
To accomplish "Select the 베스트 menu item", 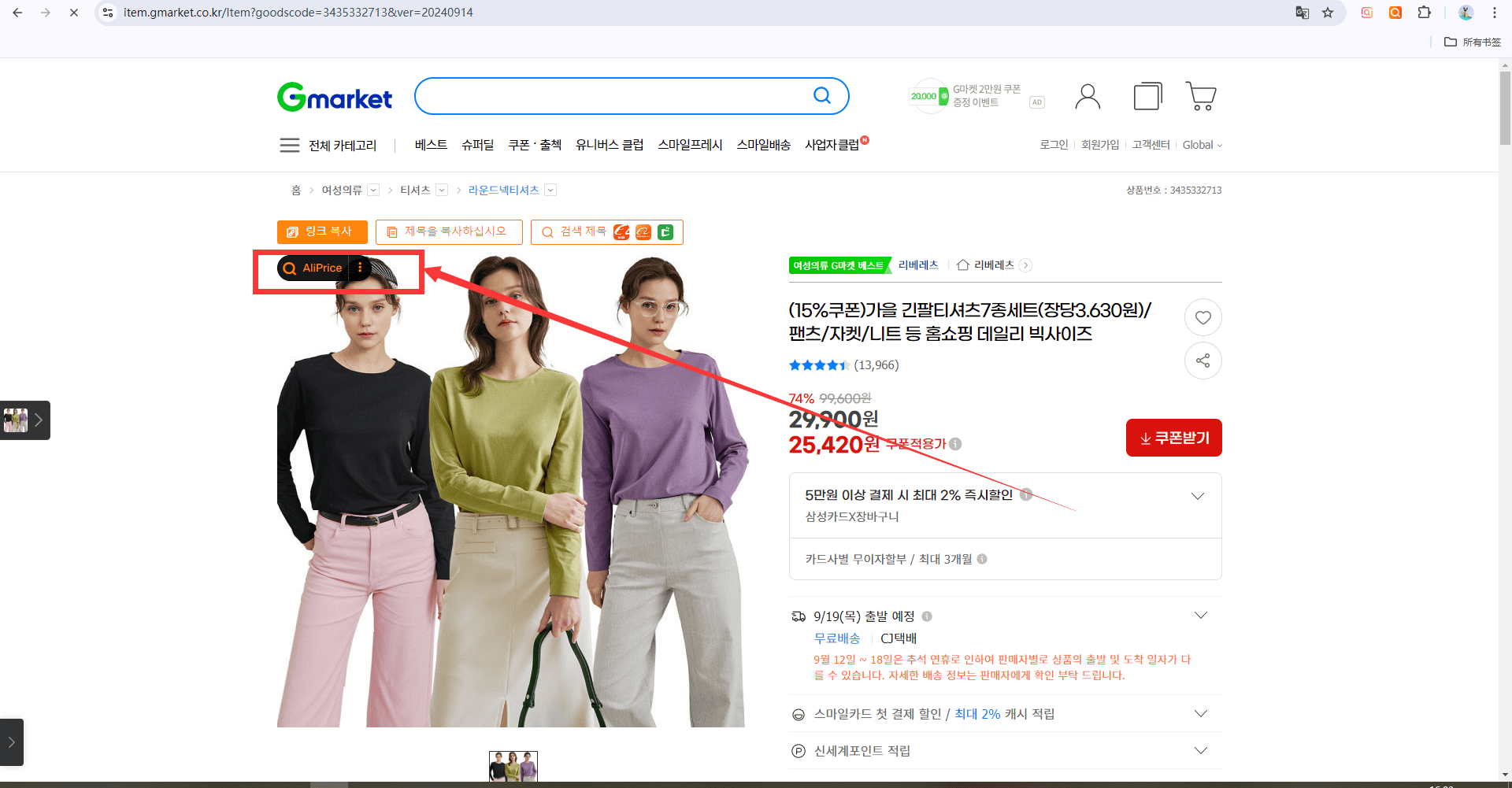I will point(431,145).
